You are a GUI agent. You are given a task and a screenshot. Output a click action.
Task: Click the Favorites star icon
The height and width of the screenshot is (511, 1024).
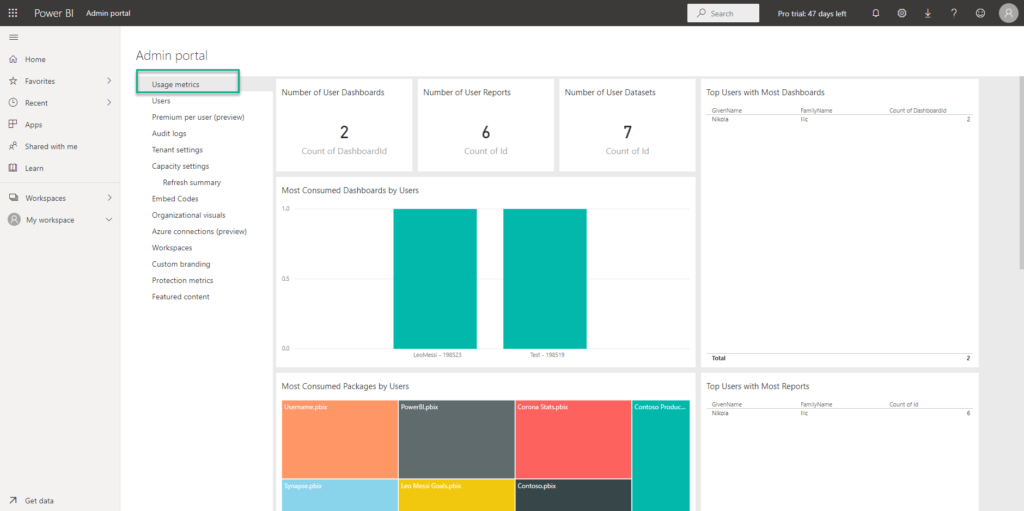(13, 81)
